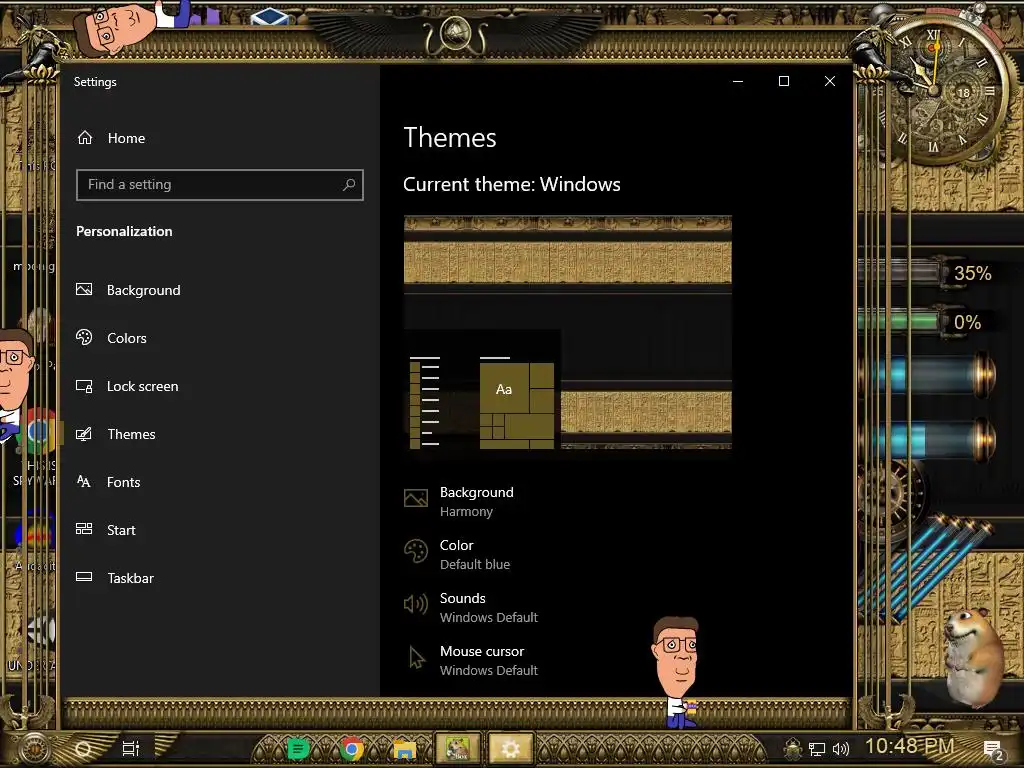This screenshot has width=1024, height=768.
Task: Click the 35% usage meter gadget
Action: point(928,273)
